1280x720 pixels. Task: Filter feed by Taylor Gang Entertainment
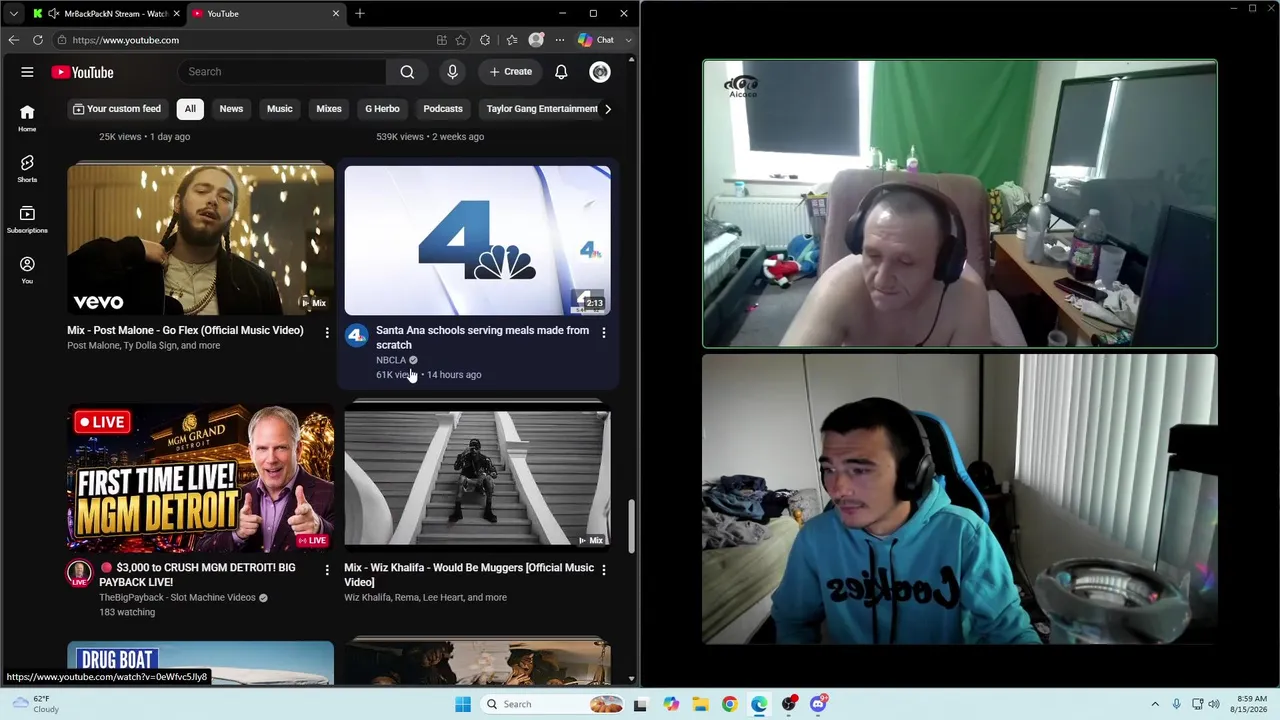coord(540,109)
